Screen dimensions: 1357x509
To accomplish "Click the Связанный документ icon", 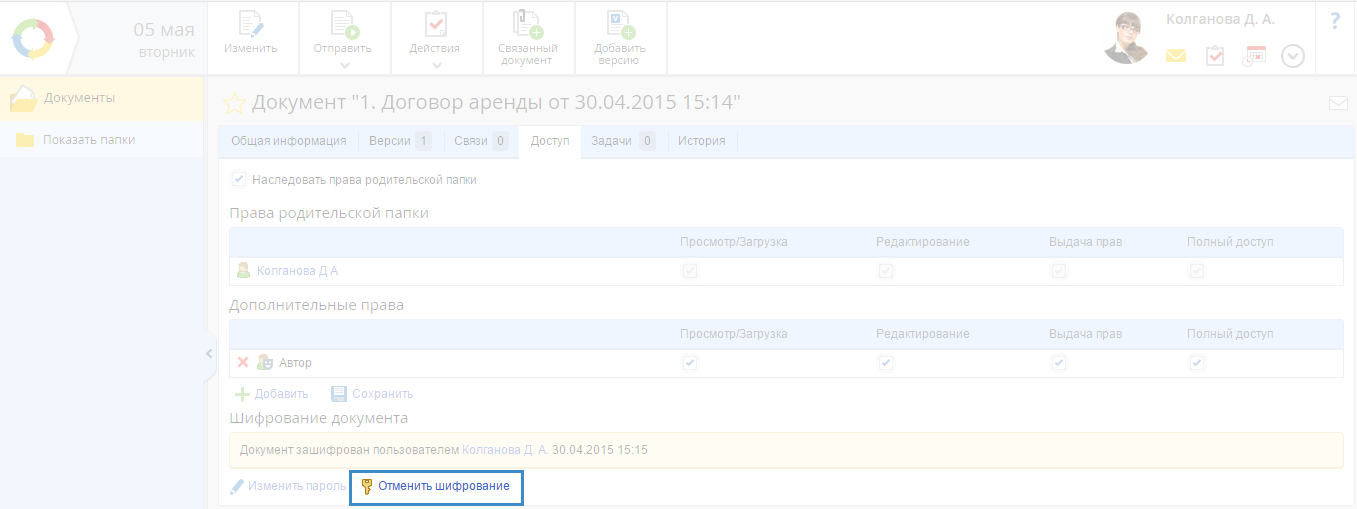I will coord(527,26).
